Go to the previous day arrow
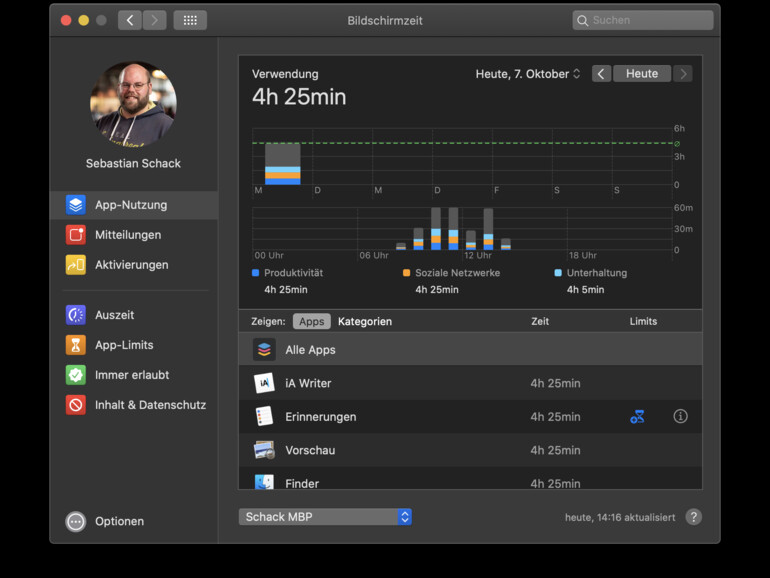Viewport: 770px width, 578px height. point(601,74)
